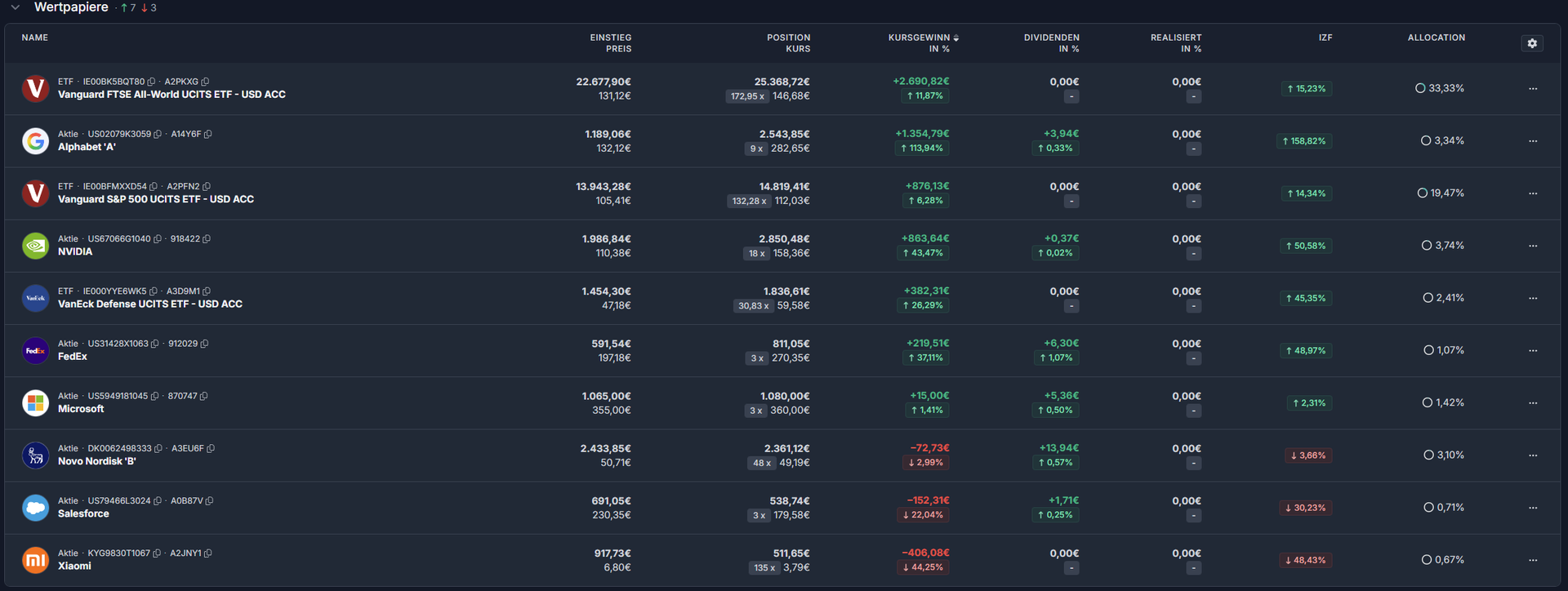This screenshot has width=1568, height=591.
Task: Open the three-dot menu for Xiaomi row
Action: (x=1533, y=560)
